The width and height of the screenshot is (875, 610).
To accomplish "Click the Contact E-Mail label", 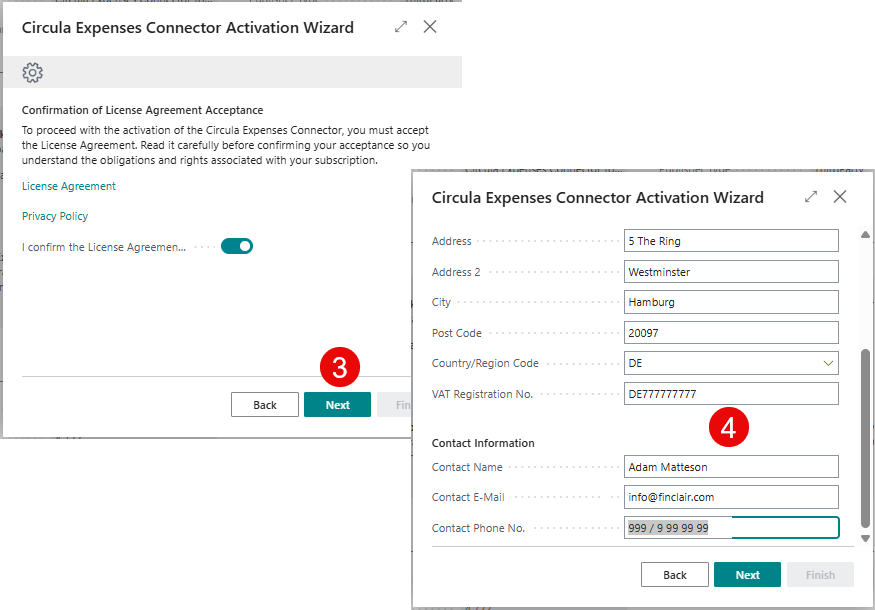I will point(468,497).
